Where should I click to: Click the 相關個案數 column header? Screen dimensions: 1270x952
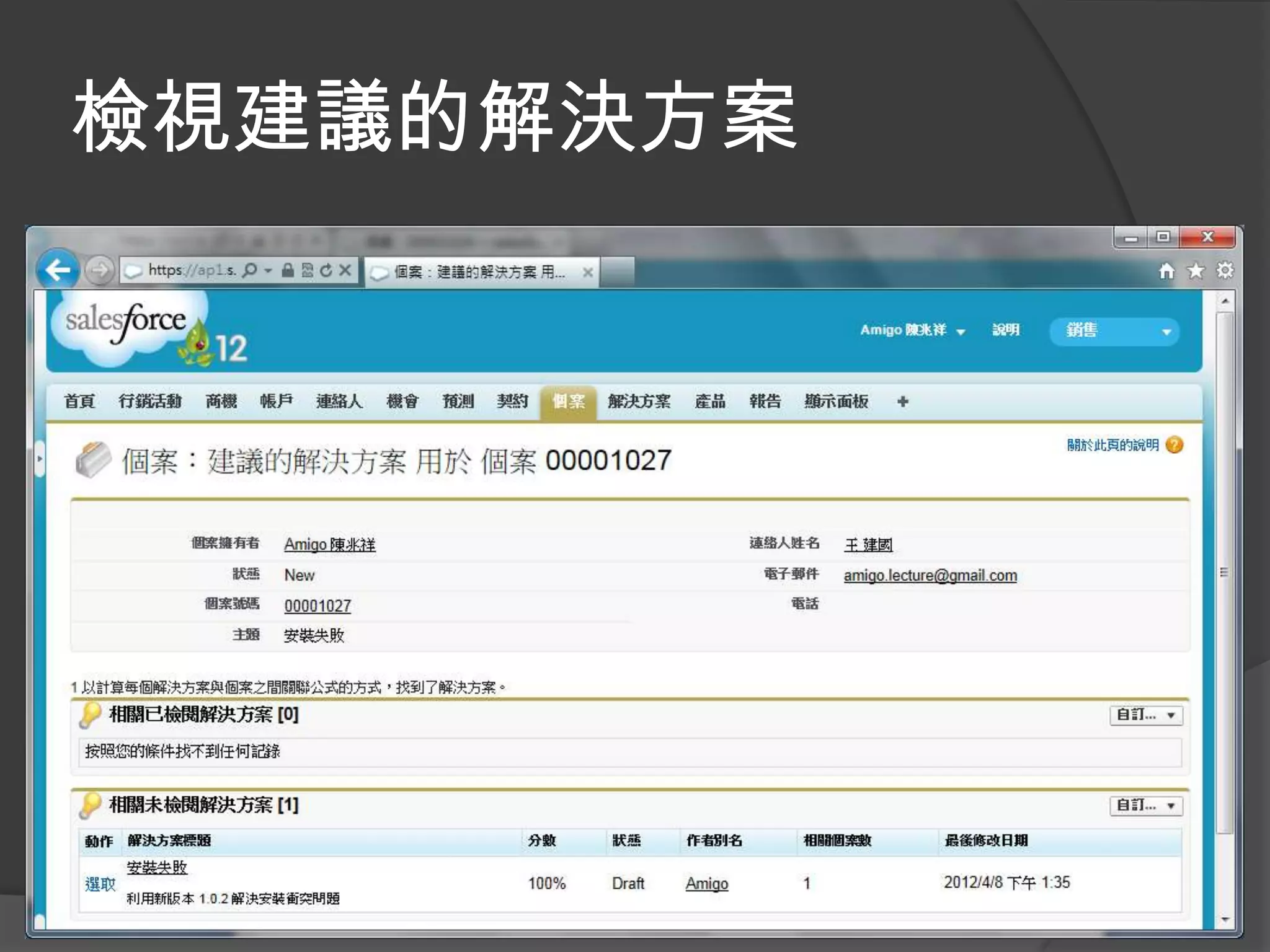click(x=838, y=841)
